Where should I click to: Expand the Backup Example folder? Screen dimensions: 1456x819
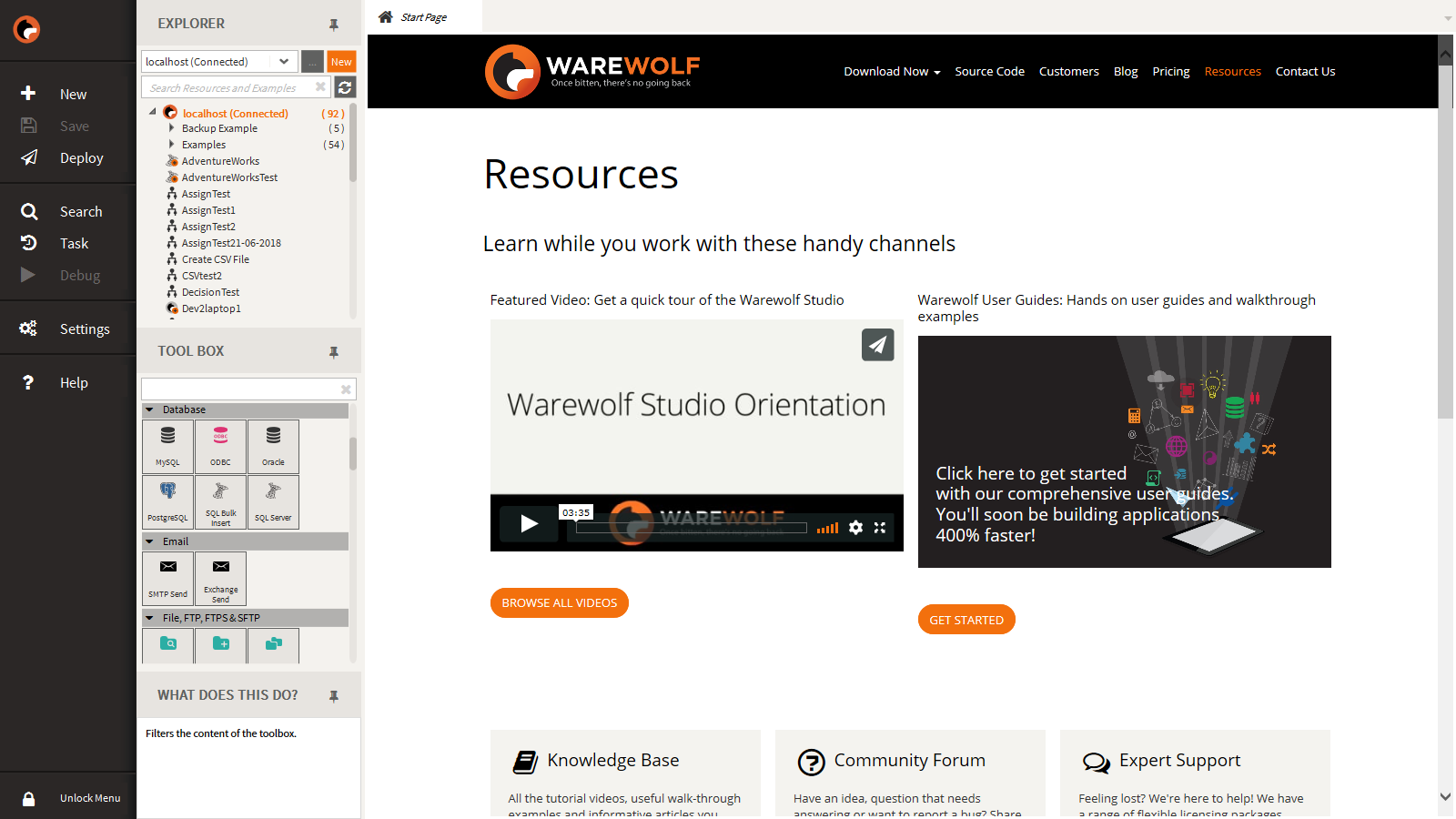point(171,128)
